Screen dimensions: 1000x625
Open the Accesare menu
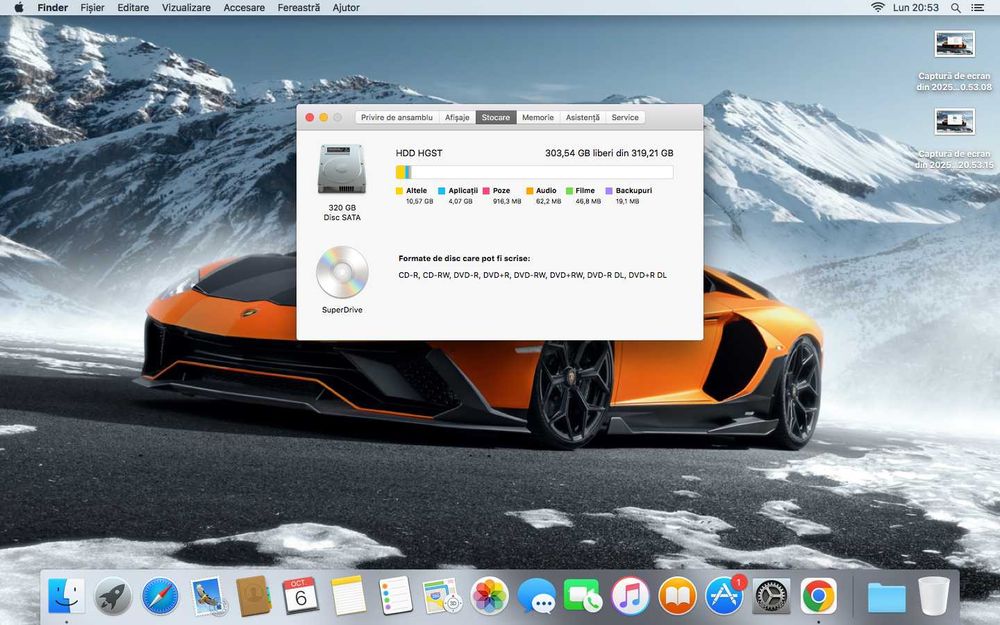coord(244,8)
